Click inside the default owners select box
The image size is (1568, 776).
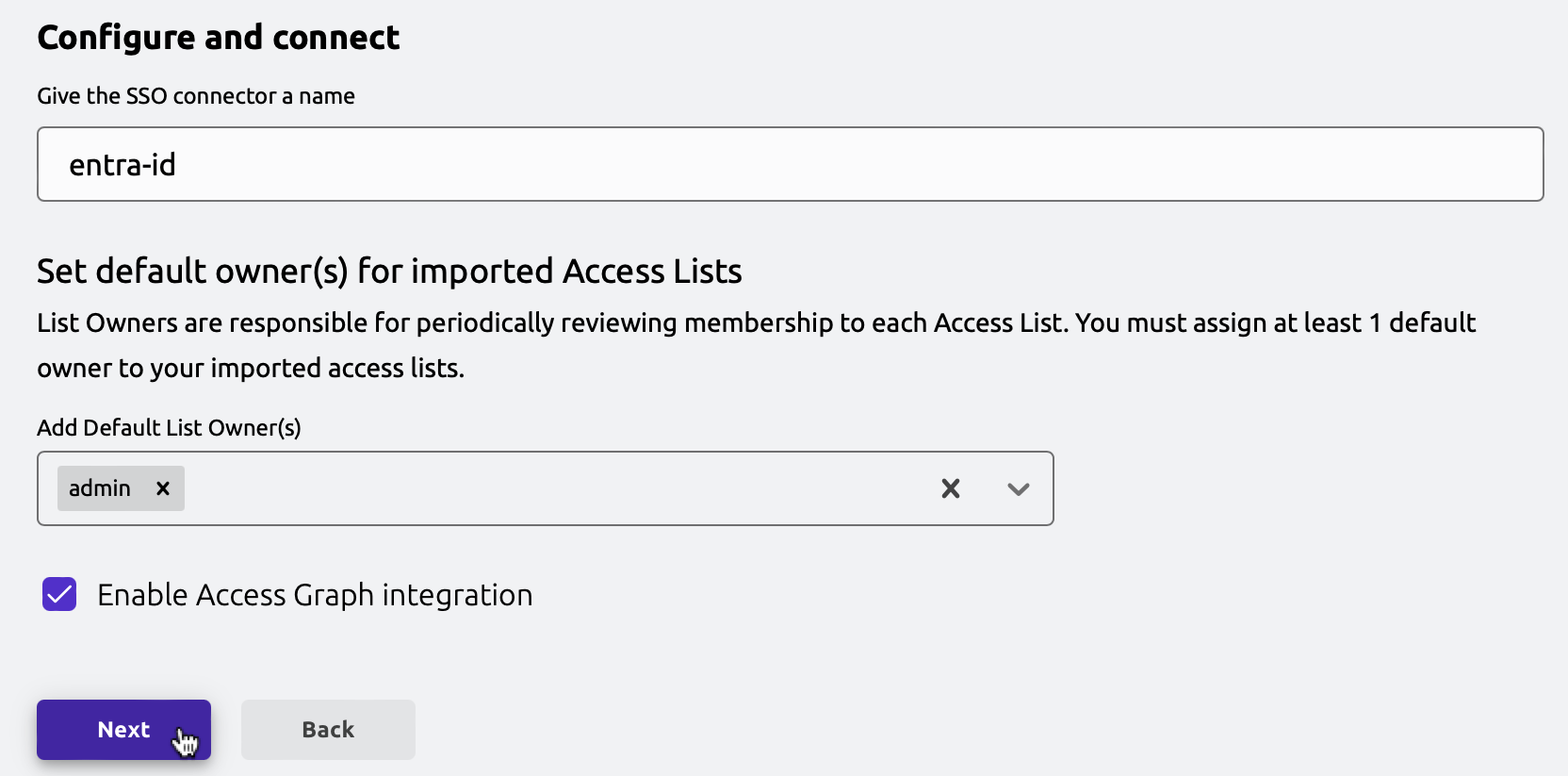pos(556,488)
